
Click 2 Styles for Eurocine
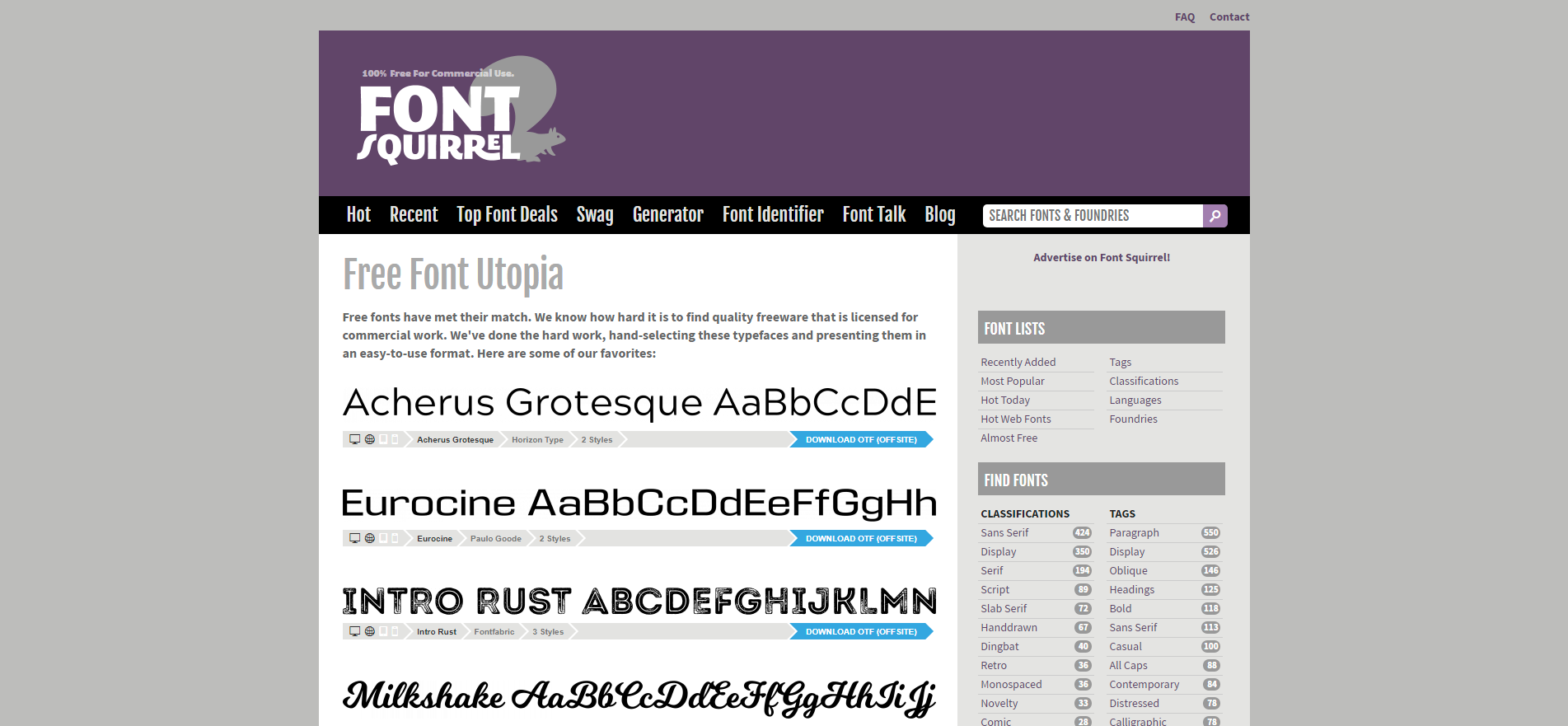[555, 539]
